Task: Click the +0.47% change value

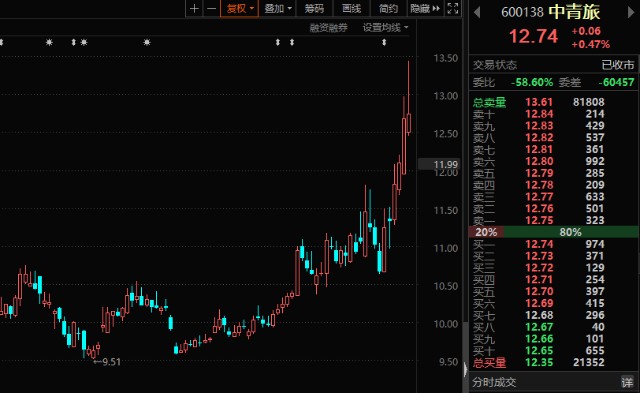Action: click(x=591, y=44)
